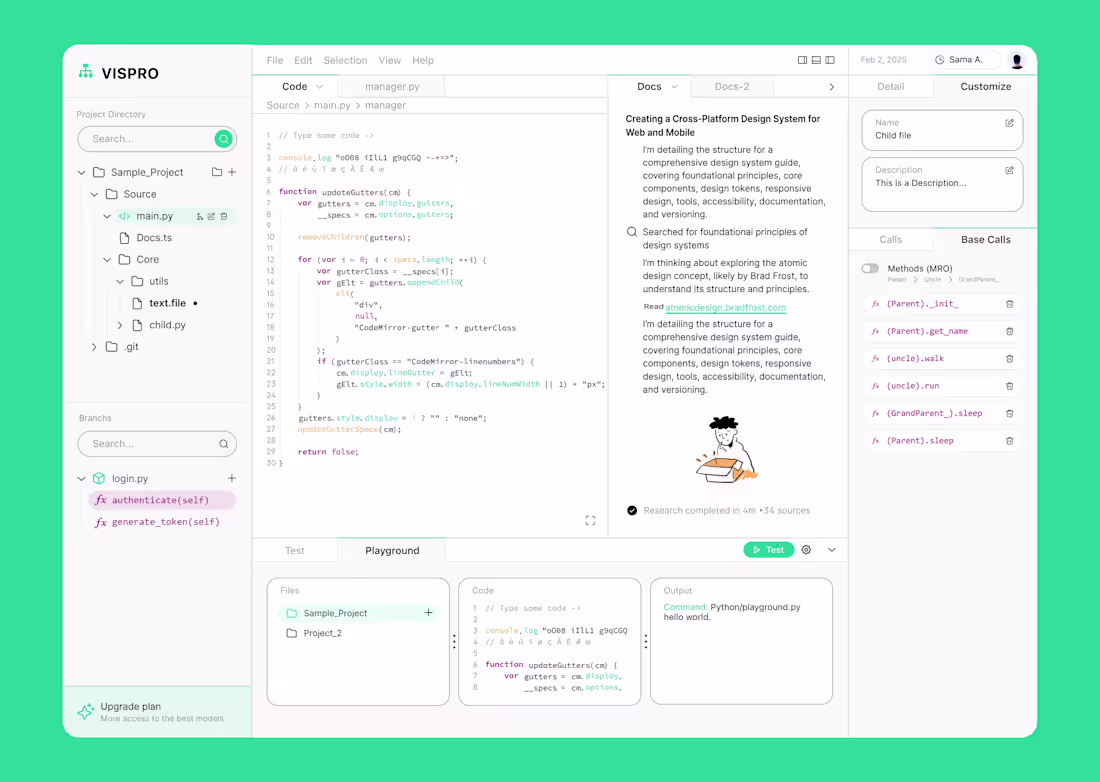This screenshot has width=1100, height=782.
Task: Edit the Description field pencil icon
Action: click(1010, 170)
